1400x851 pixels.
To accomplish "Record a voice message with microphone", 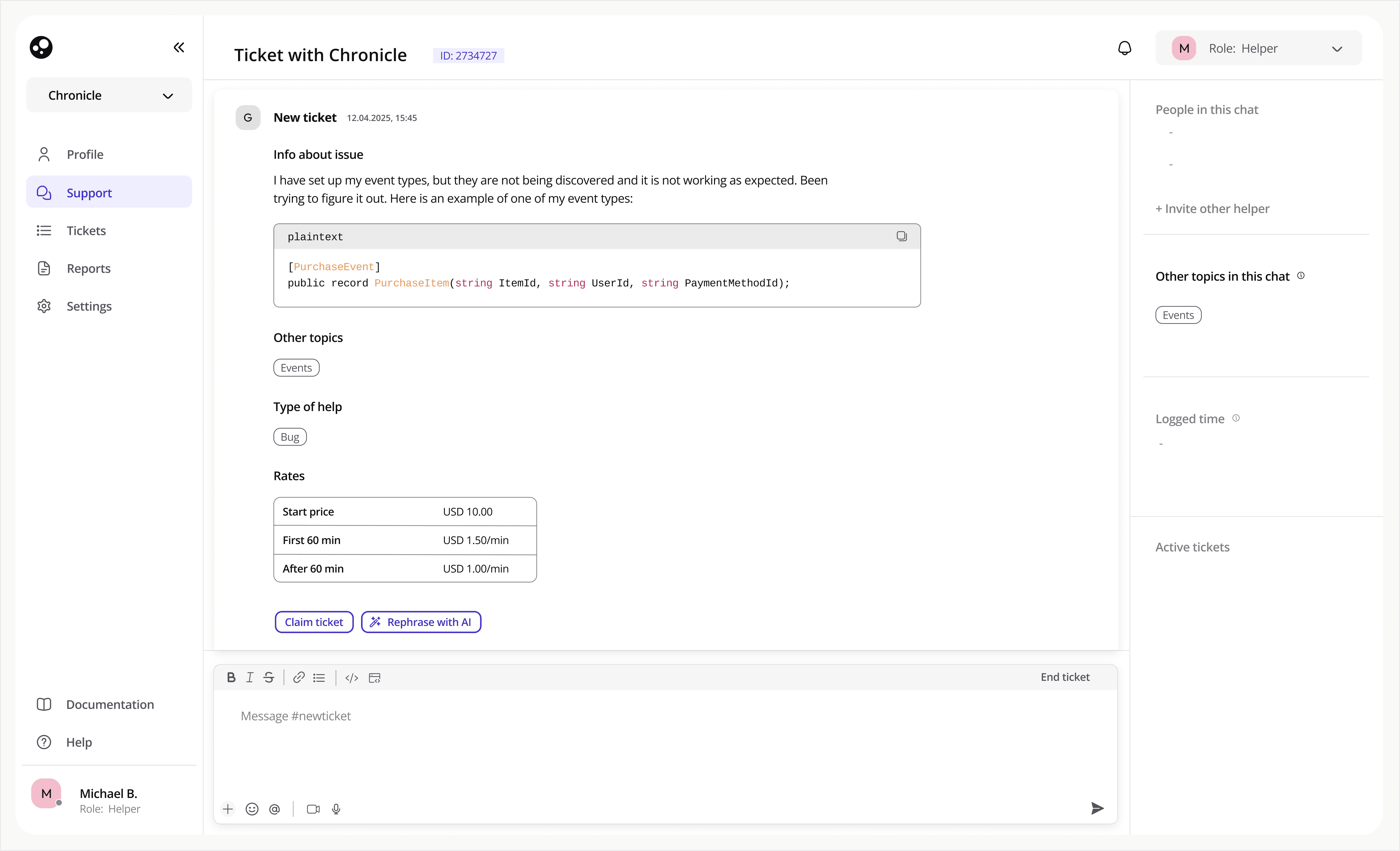I will 336,809.
